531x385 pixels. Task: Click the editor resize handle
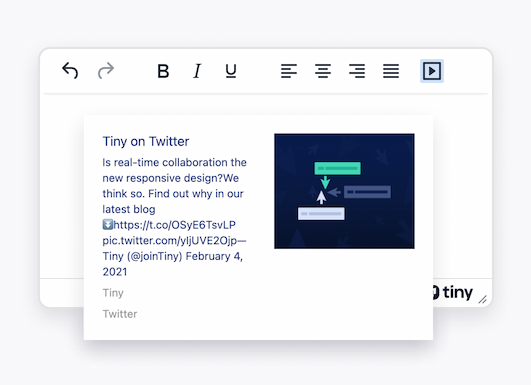483,299
